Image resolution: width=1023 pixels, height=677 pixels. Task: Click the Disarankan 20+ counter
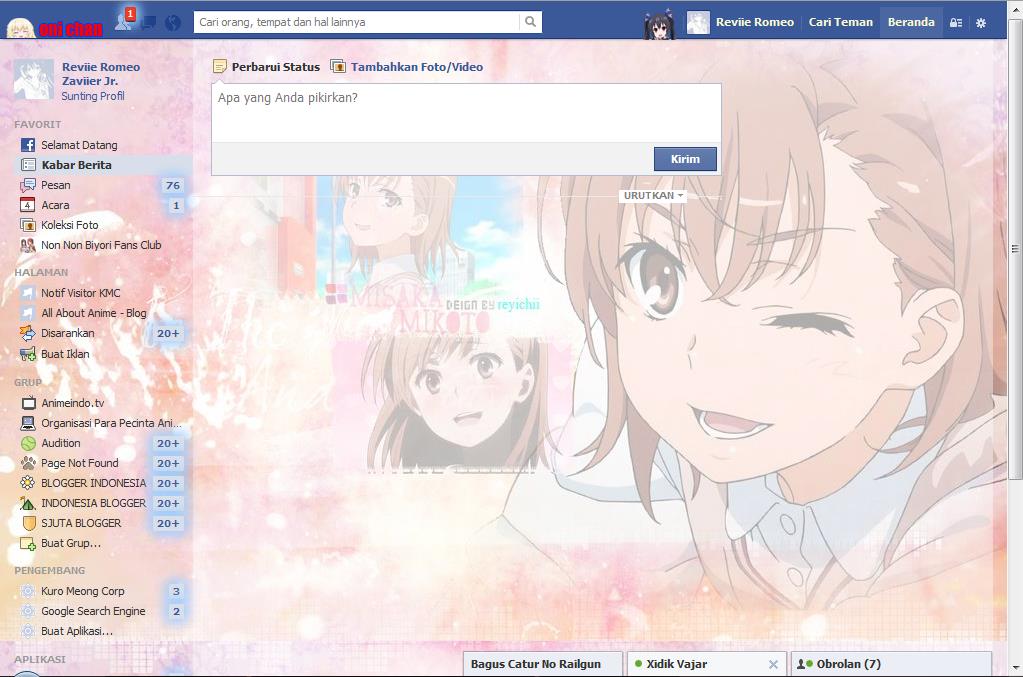168,333
